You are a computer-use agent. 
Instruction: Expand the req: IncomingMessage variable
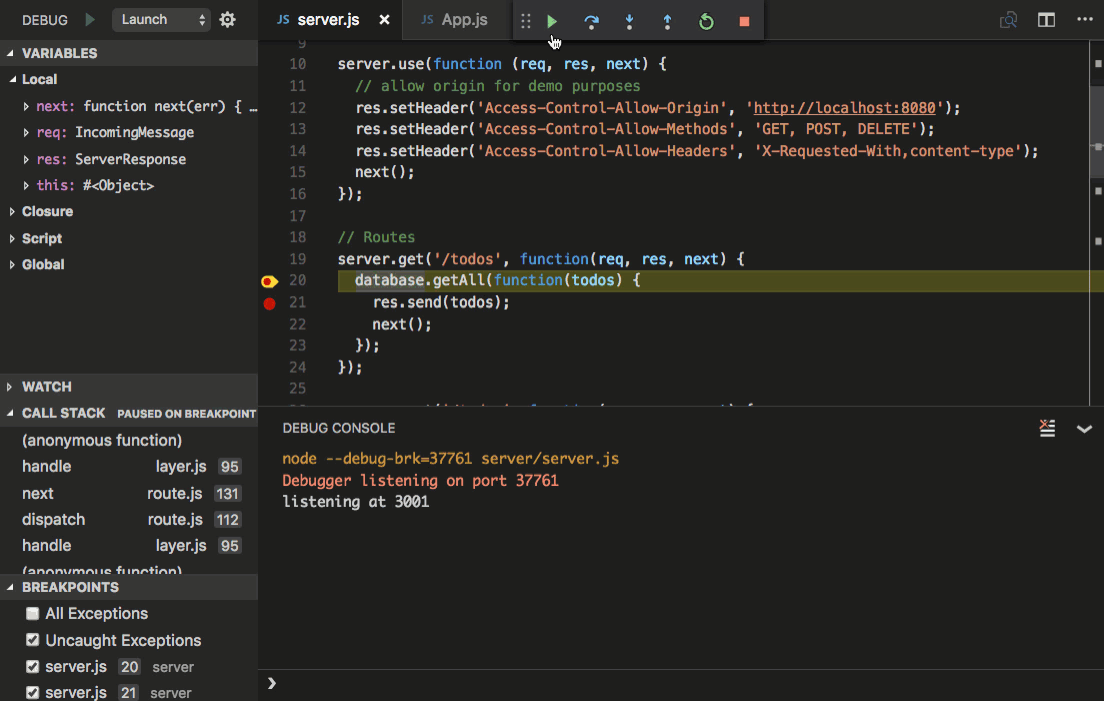pyautogui.click(x=24, y=132)
